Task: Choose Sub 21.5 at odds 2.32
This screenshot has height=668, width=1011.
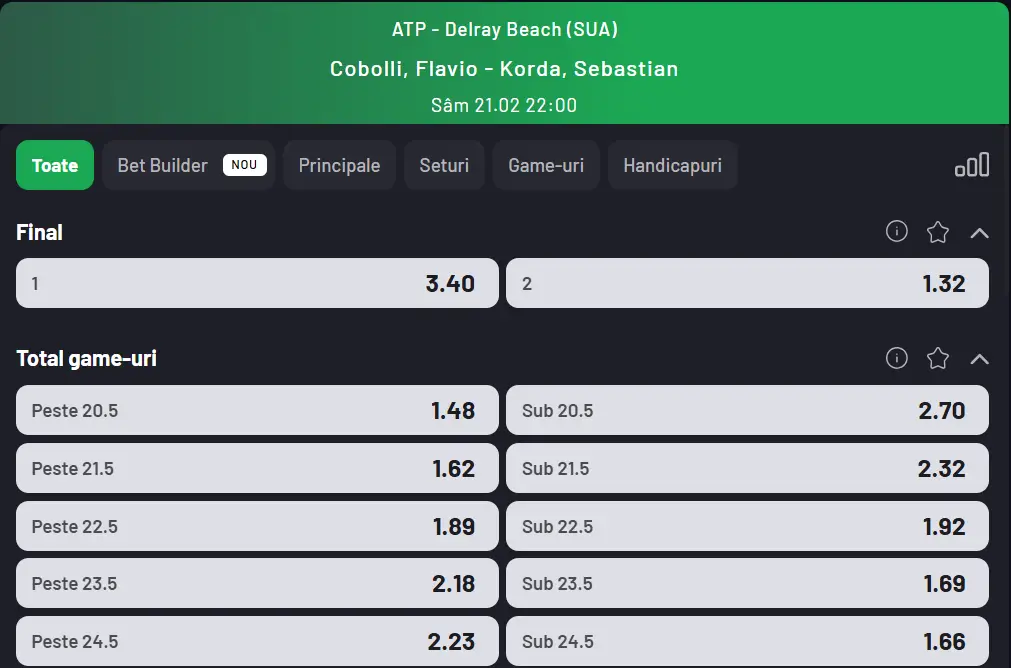Action: (748, 468)
